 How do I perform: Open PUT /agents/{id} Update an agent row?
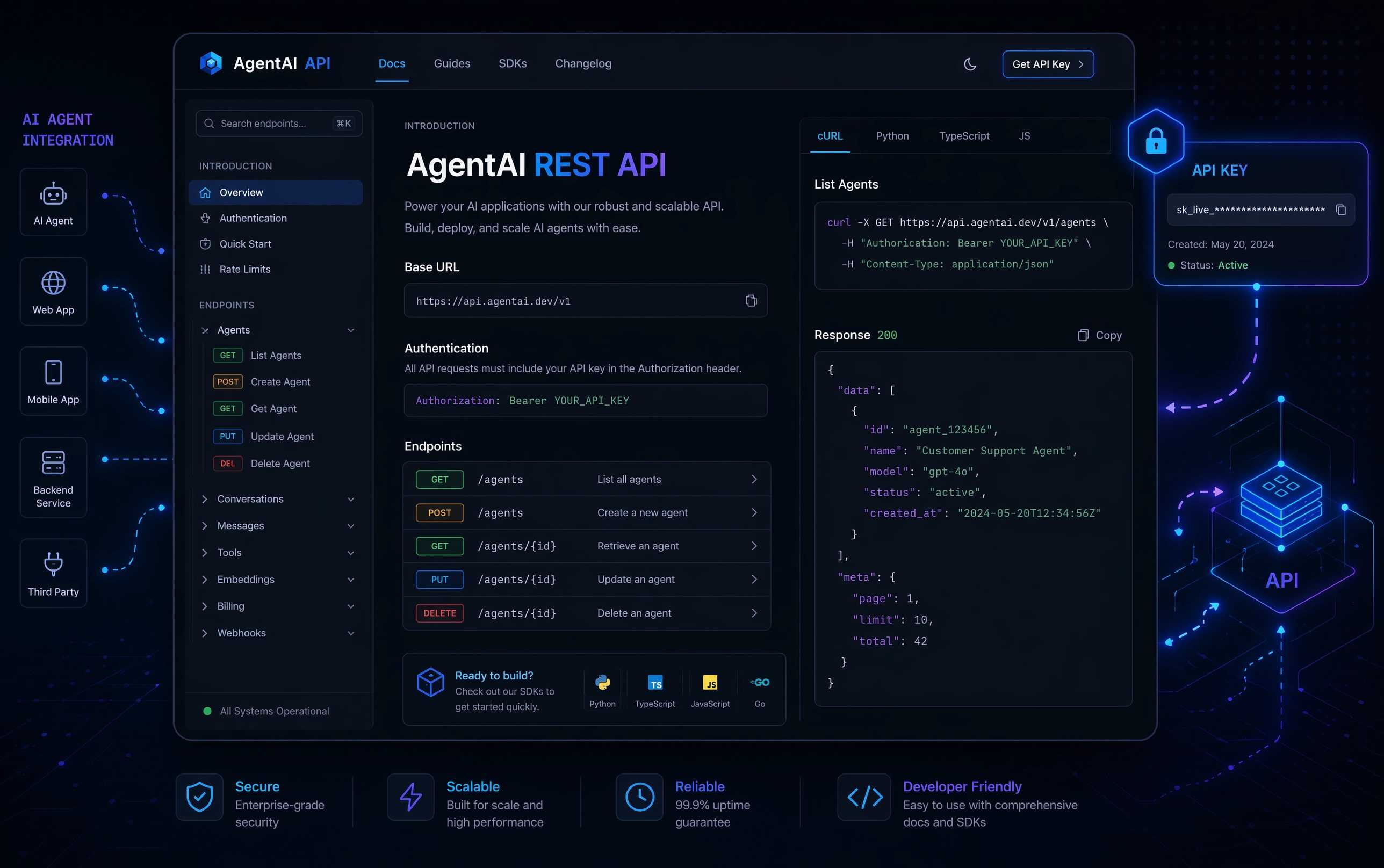click(x=587, y=579)
